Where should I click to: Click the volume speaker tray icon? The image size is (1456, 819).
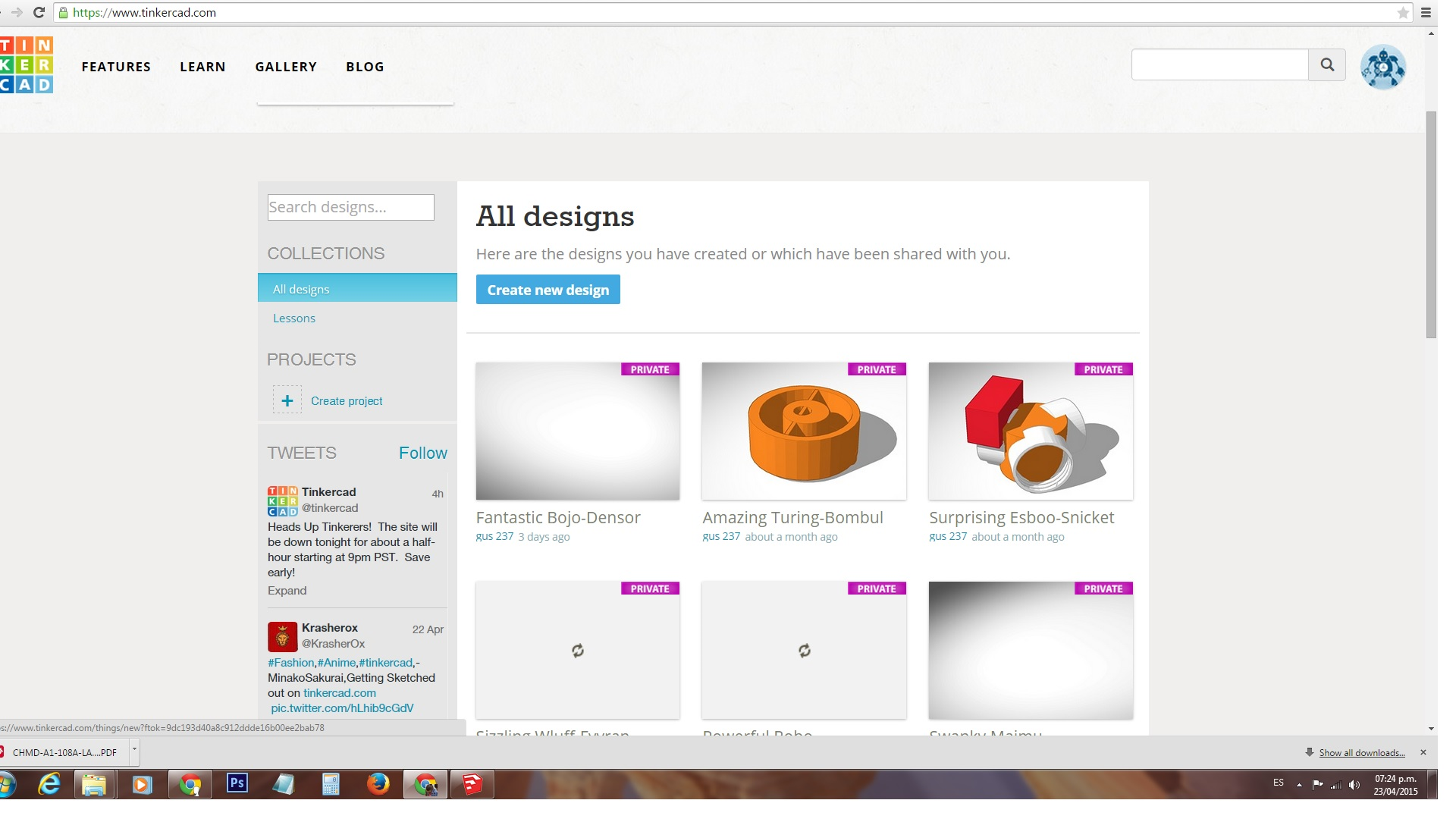click(x=1354, y=785)
